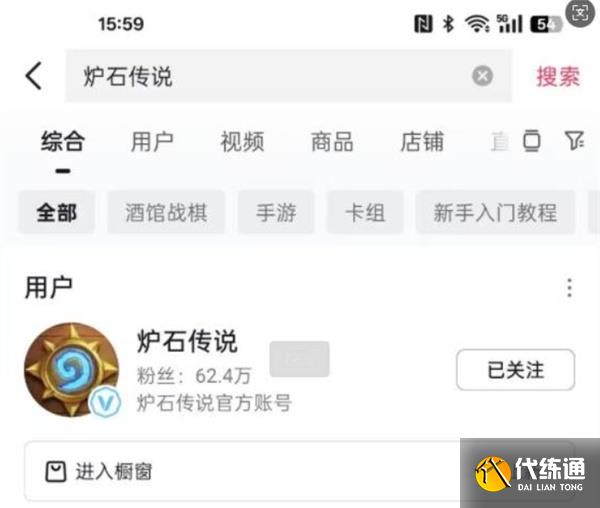The width and height of the screenshot is (600, 508).
Task: Clear the search text with X icon
Action: point(482,76)
